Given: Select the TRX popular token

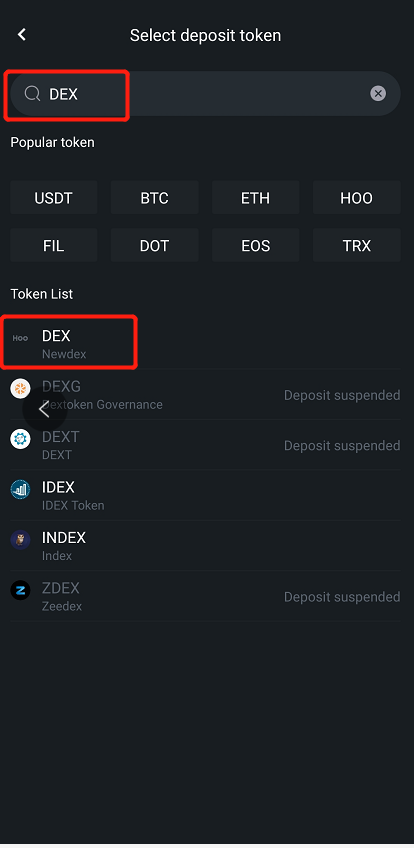Looking at the screenshot, I should (x=357, y=246).
